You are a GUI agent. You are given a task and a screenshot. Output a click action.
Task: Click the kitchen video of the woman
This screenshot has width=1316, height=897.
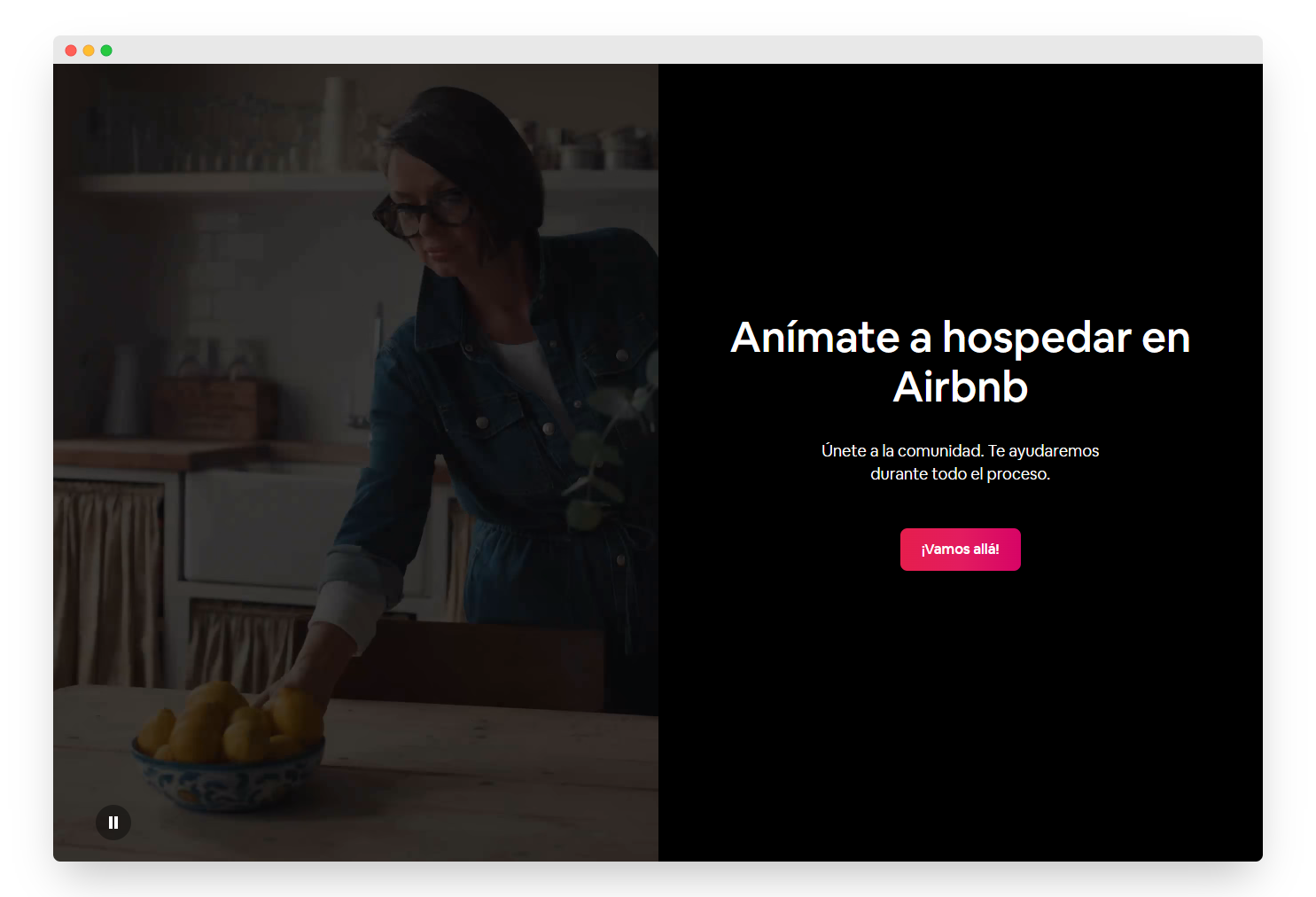[355, 463]
